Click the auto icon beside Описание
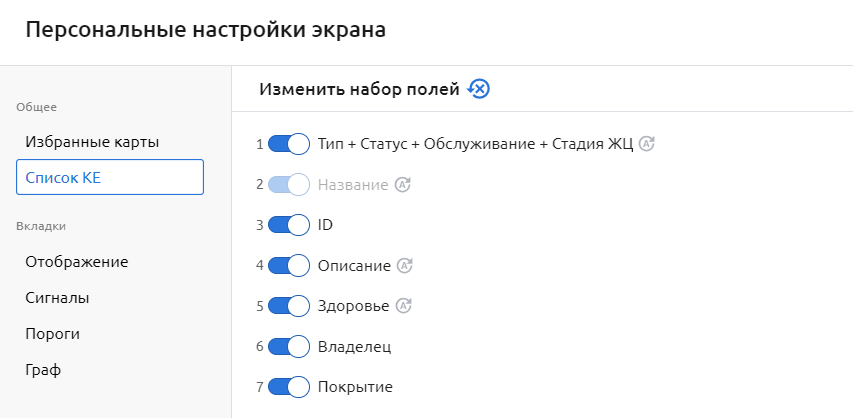Image resolution: width=853 pixels, height=418 pixels. (x=405, y=265)
